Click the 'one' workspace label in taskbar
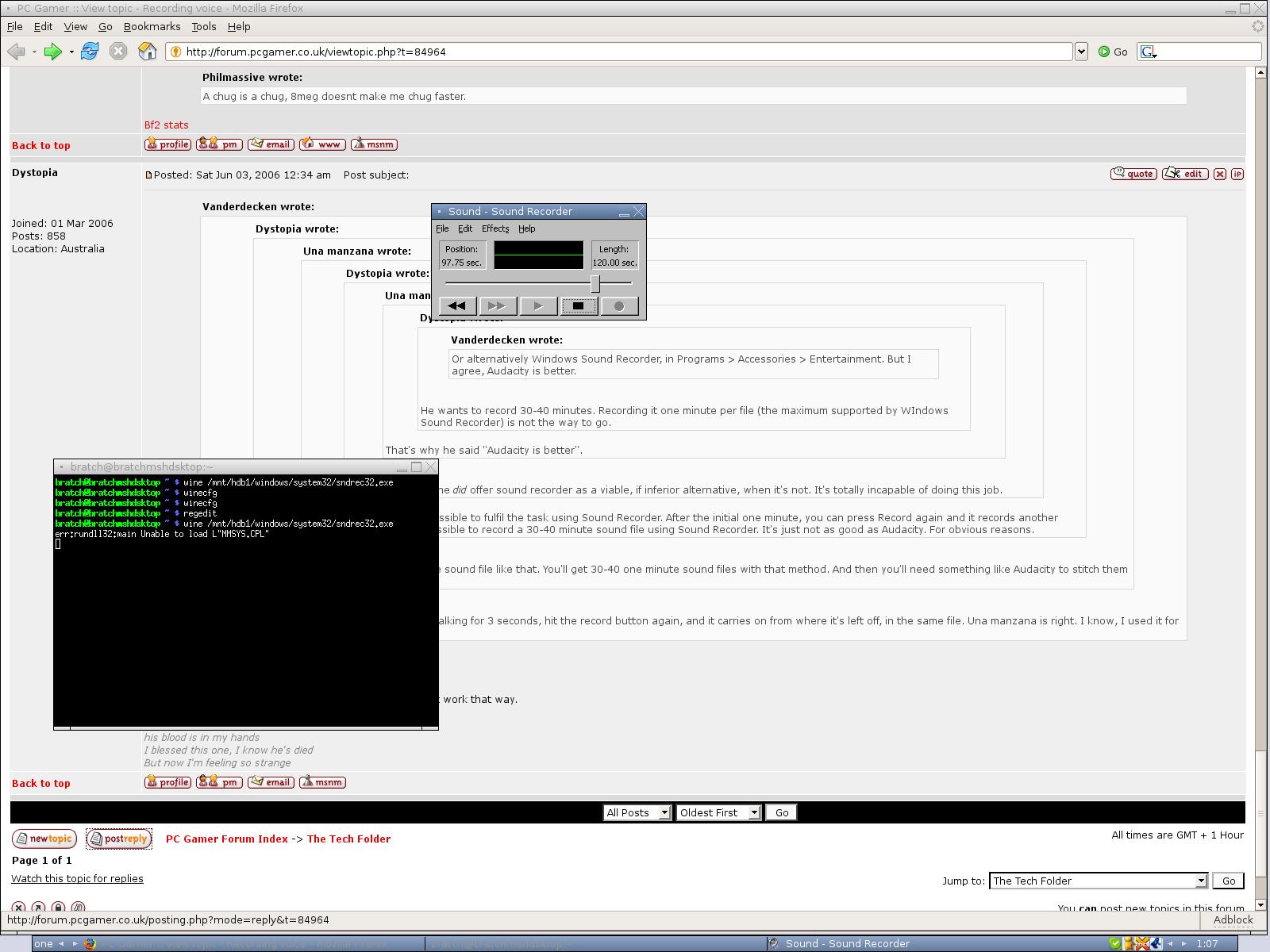This screenshot has width=1270, height=952. (44, 943)
